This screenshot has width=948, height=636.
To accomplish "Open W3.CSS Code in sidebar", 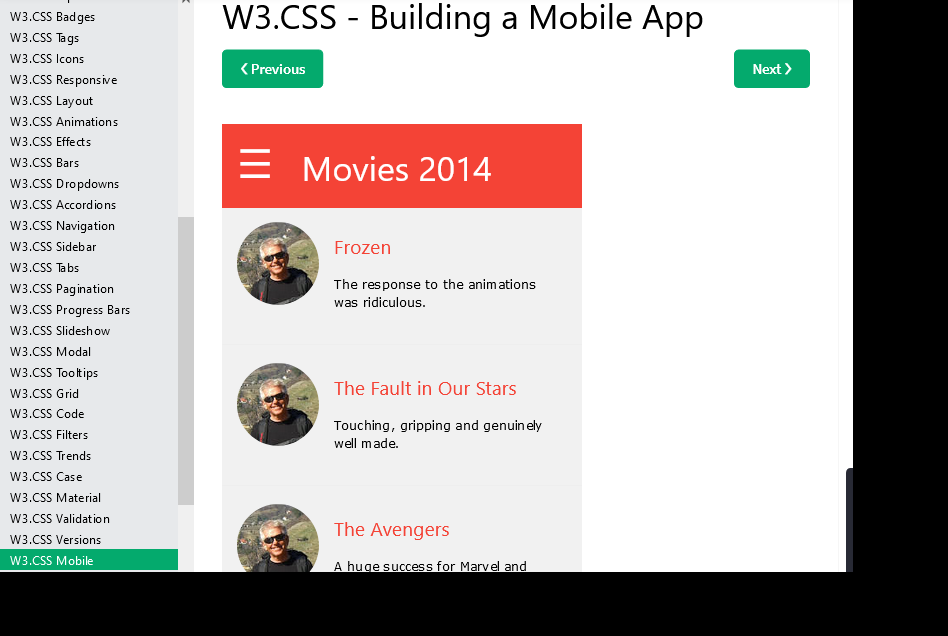I will click(89, 414).
